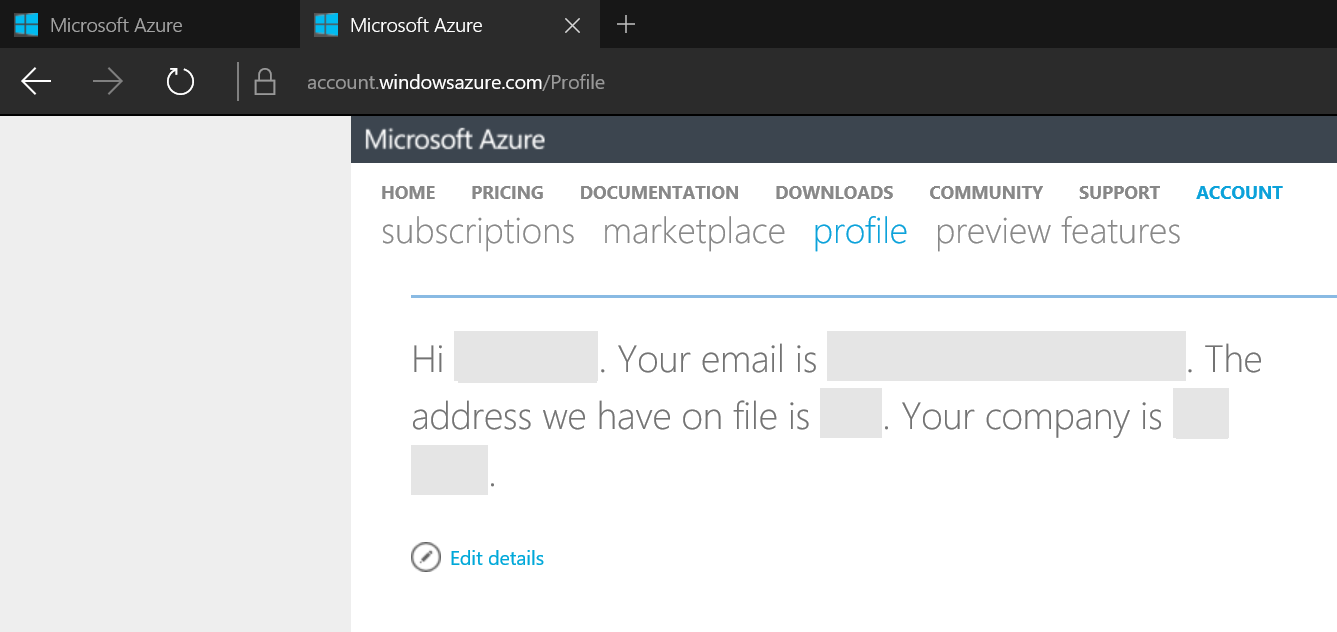Click the browser forward arrow

107,82
